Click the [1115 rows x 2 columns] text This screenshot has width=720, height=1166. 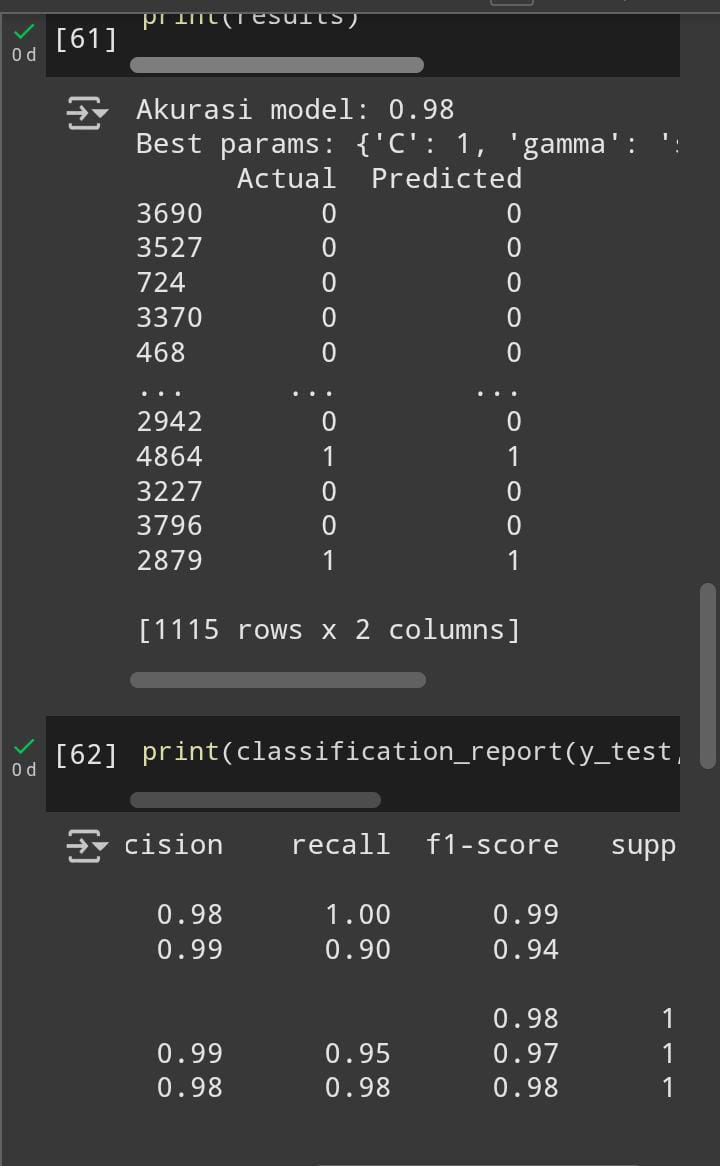[329, 630]
